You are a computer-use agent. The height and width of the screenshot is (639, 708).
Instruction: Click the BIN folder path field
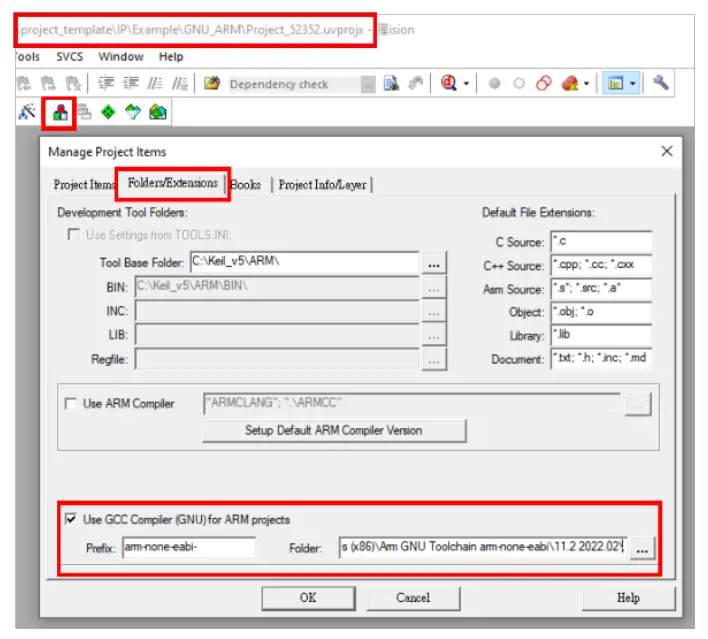(x=277, y=287)
